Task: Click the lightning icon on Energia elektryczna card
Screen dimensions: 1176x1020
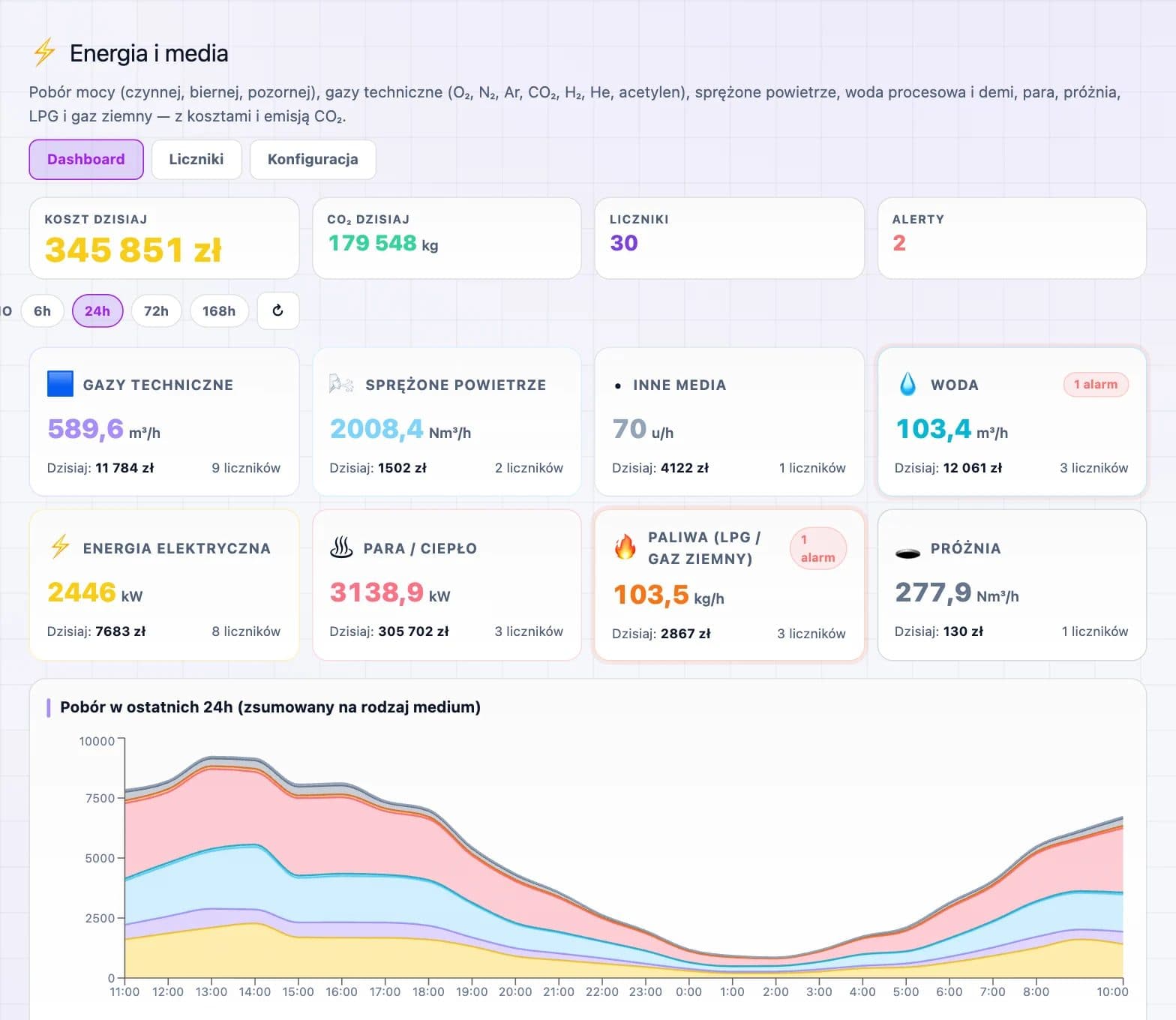Action: click(60, 547)
